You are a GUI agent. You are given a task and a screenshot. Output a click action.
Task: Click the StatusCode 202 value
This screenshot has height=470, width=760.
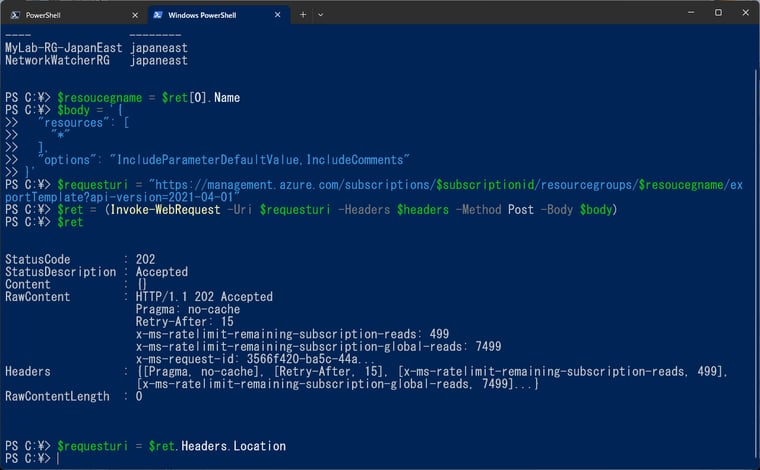click(x=145, y=260)
